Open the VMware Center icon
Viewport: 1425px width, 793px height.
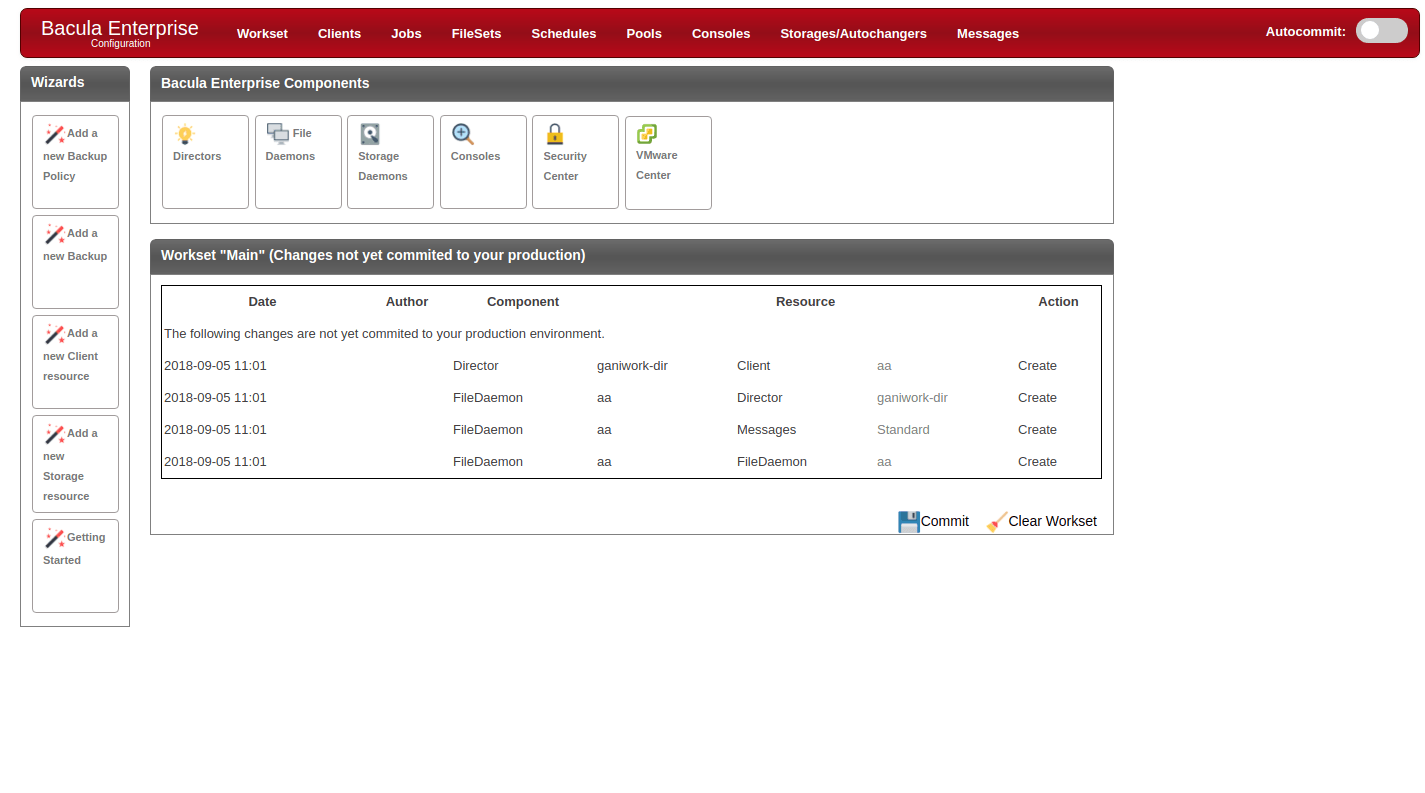[647, 134]
